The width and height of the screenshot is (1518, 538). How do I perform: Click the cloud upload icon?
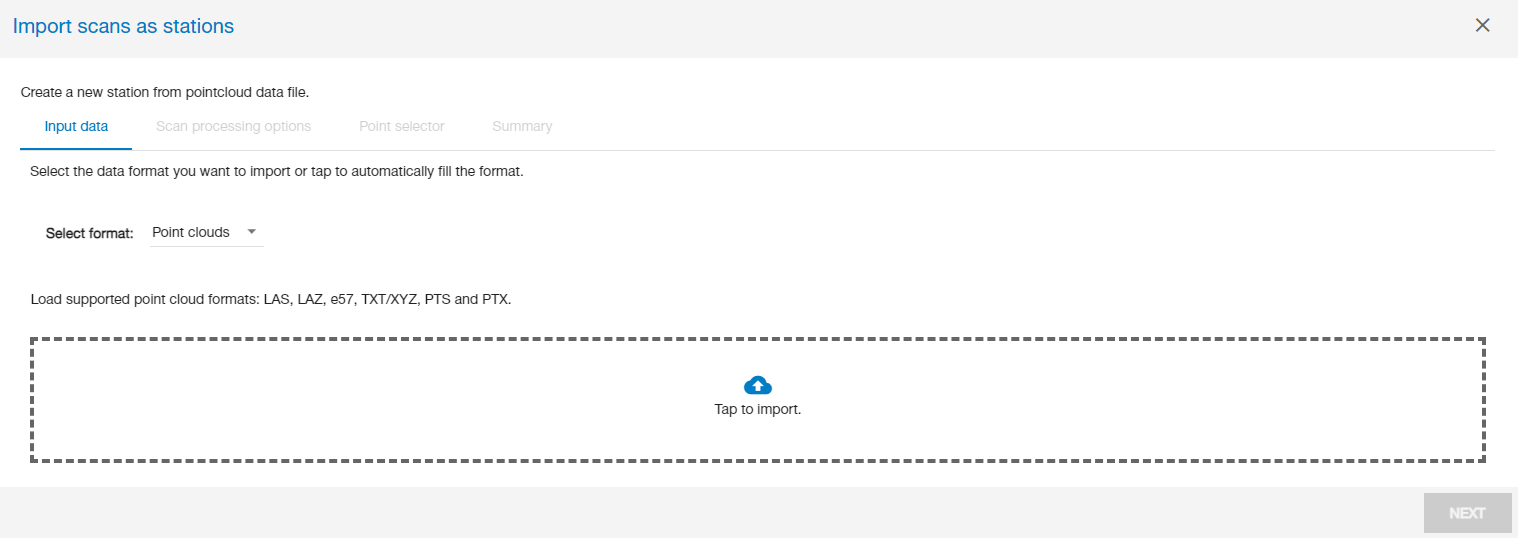(x=758, y=385)
